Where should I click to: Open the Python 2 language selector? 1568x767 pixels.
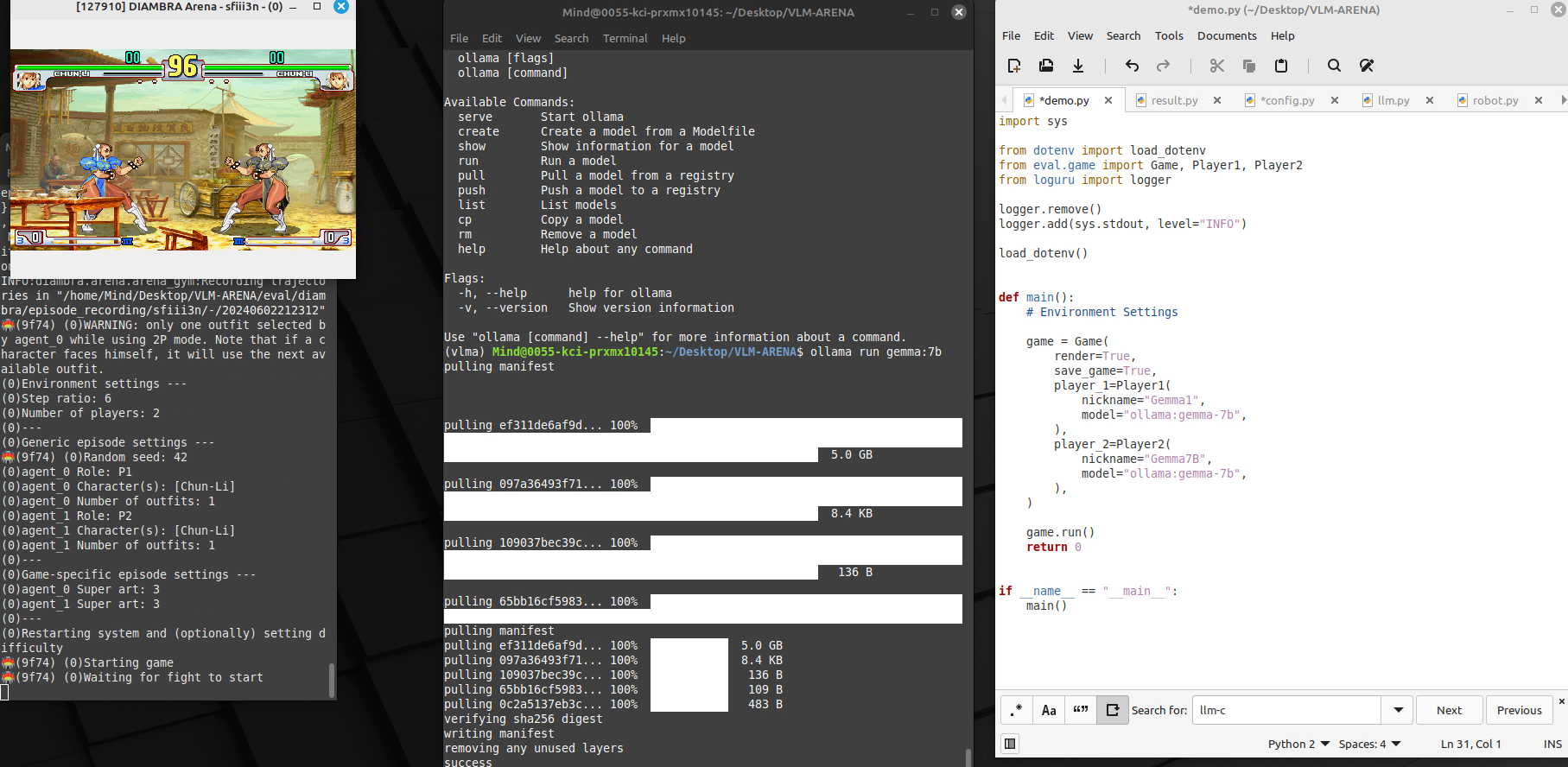pyautogui.click(x=1298, y=744)
